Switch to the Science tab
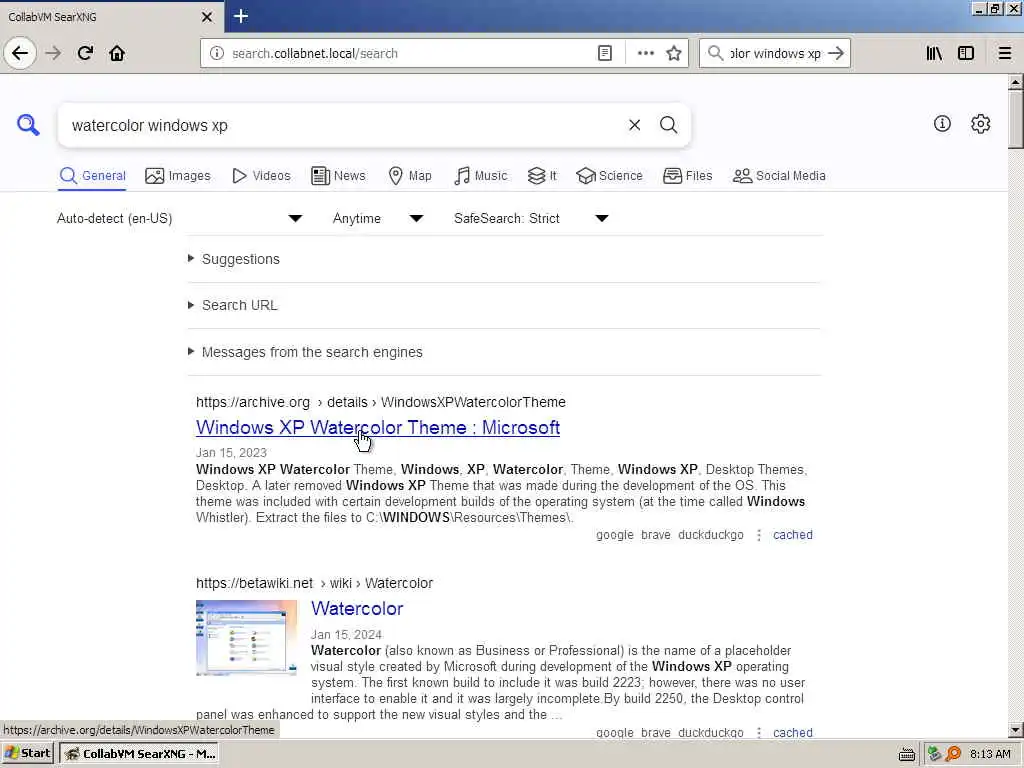This screenshot has height=768, width=1024. (609, 176)
